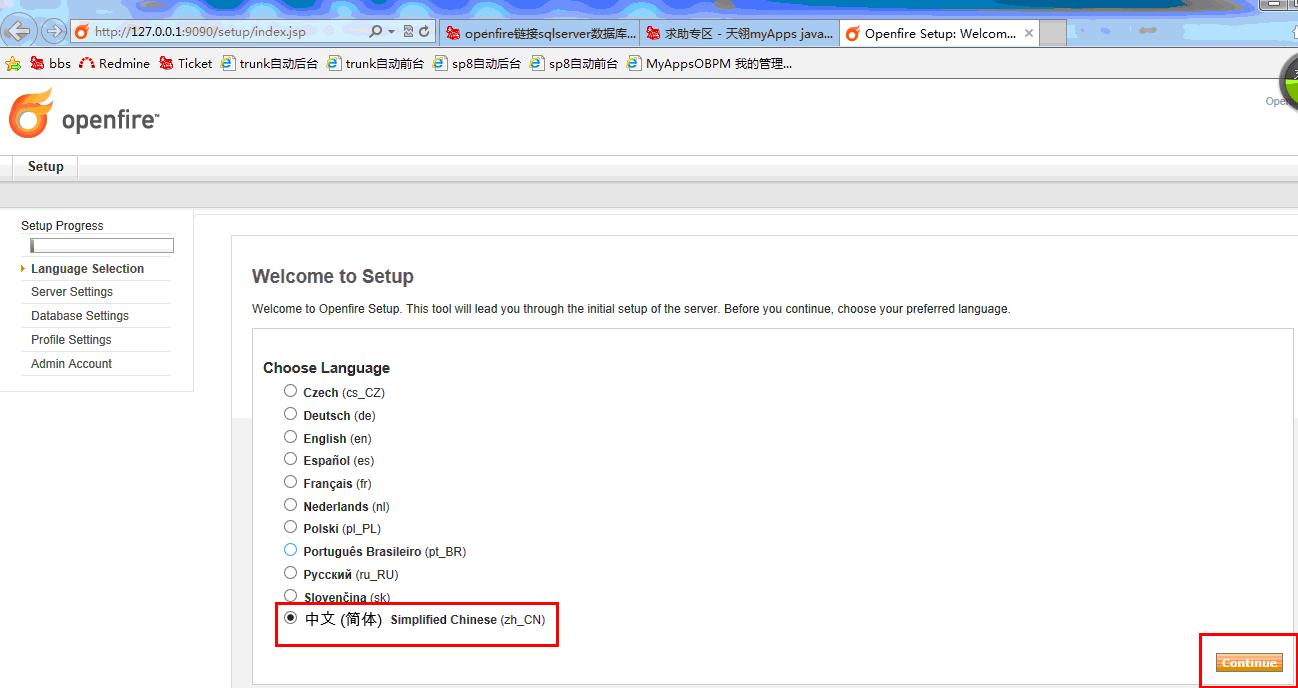Click Server Settings in setup sidebar
This screenshot has height=688, width=1298.
pyautogui.click(x=72, y=292)
